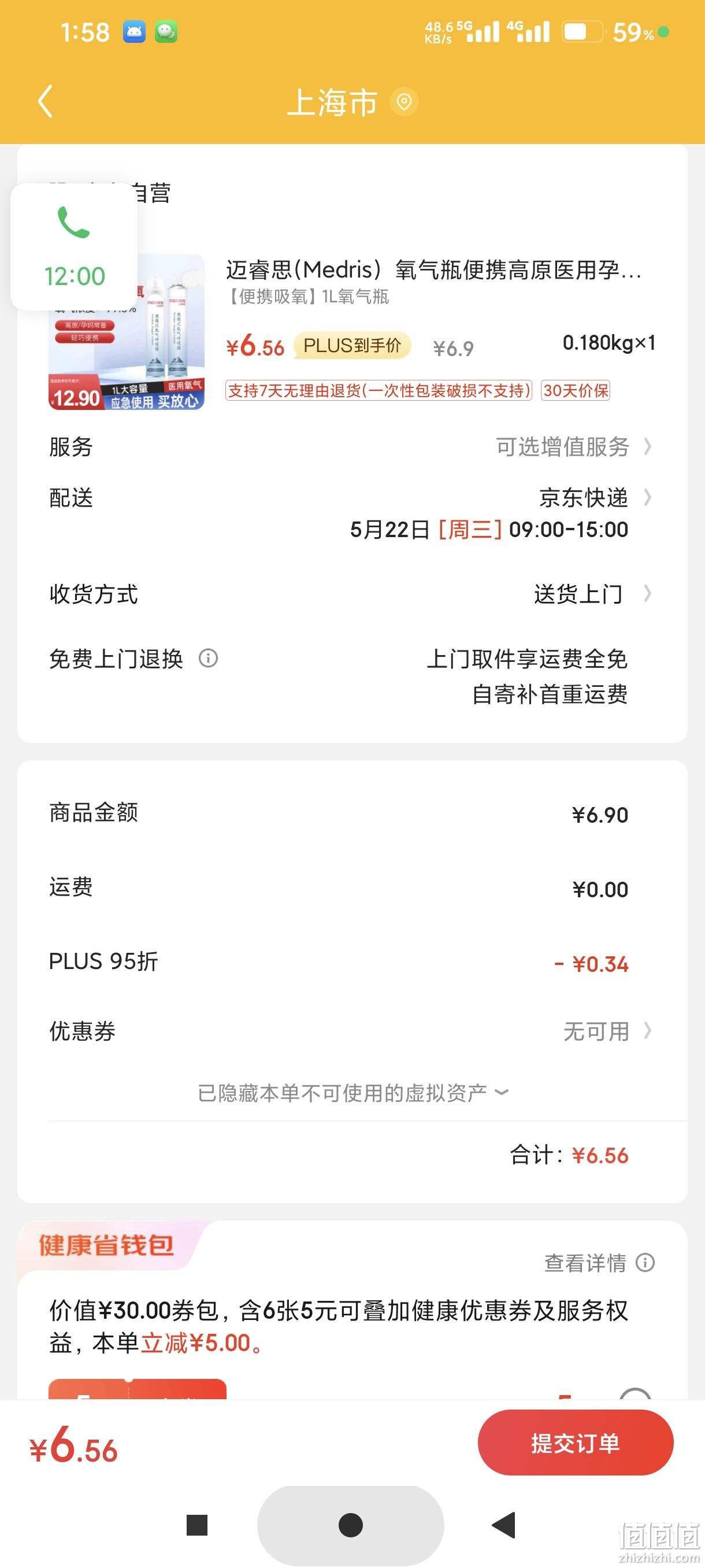Open the Medris oxygen bottle product thumbnail
This screenshot has height=1568, width=705.
click(127, 332)
